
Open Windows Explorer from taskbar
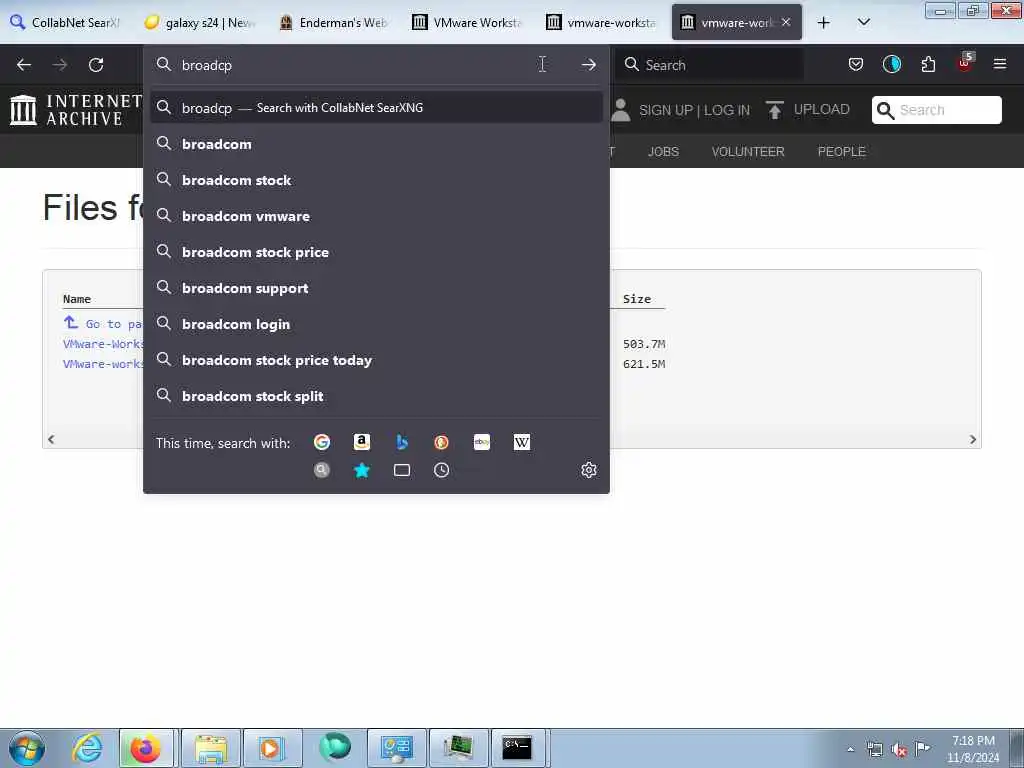point(210,748)
